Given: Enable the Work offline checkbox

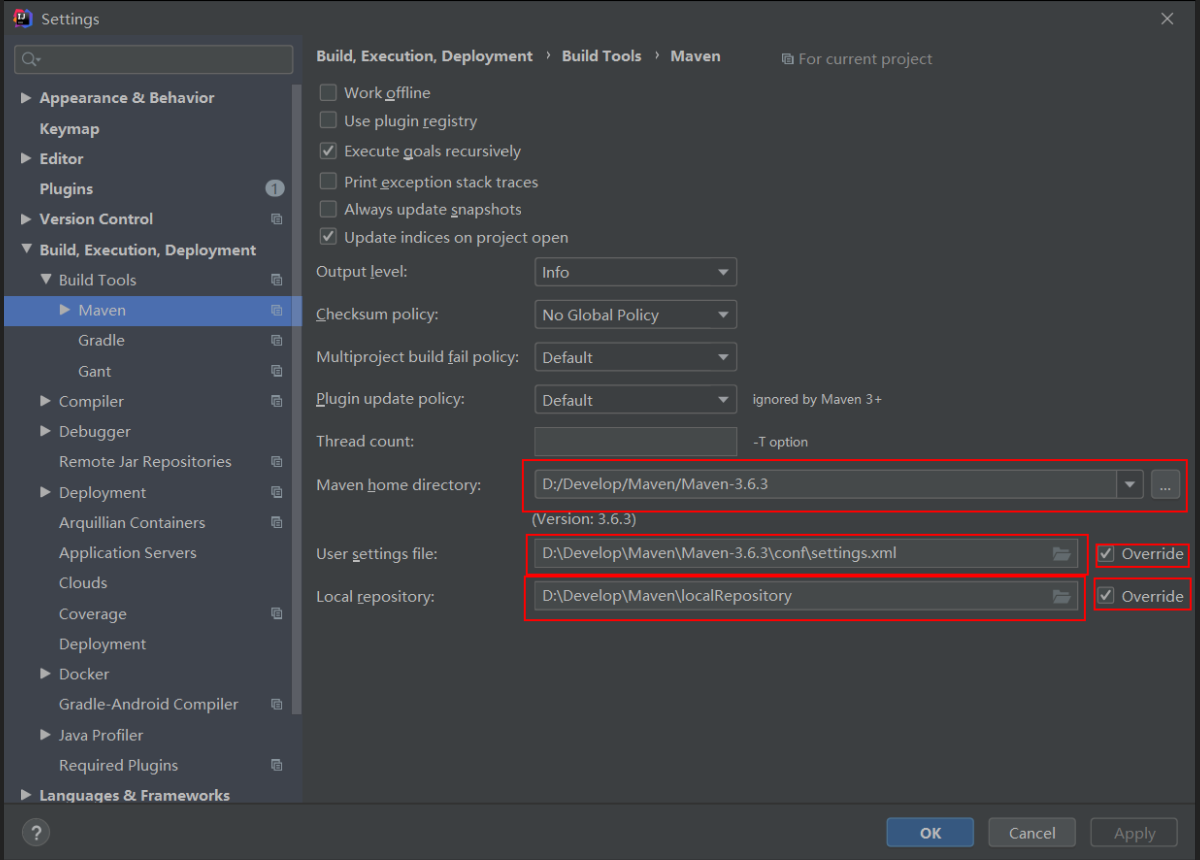Looking at the screenshot, I should 328,92.
